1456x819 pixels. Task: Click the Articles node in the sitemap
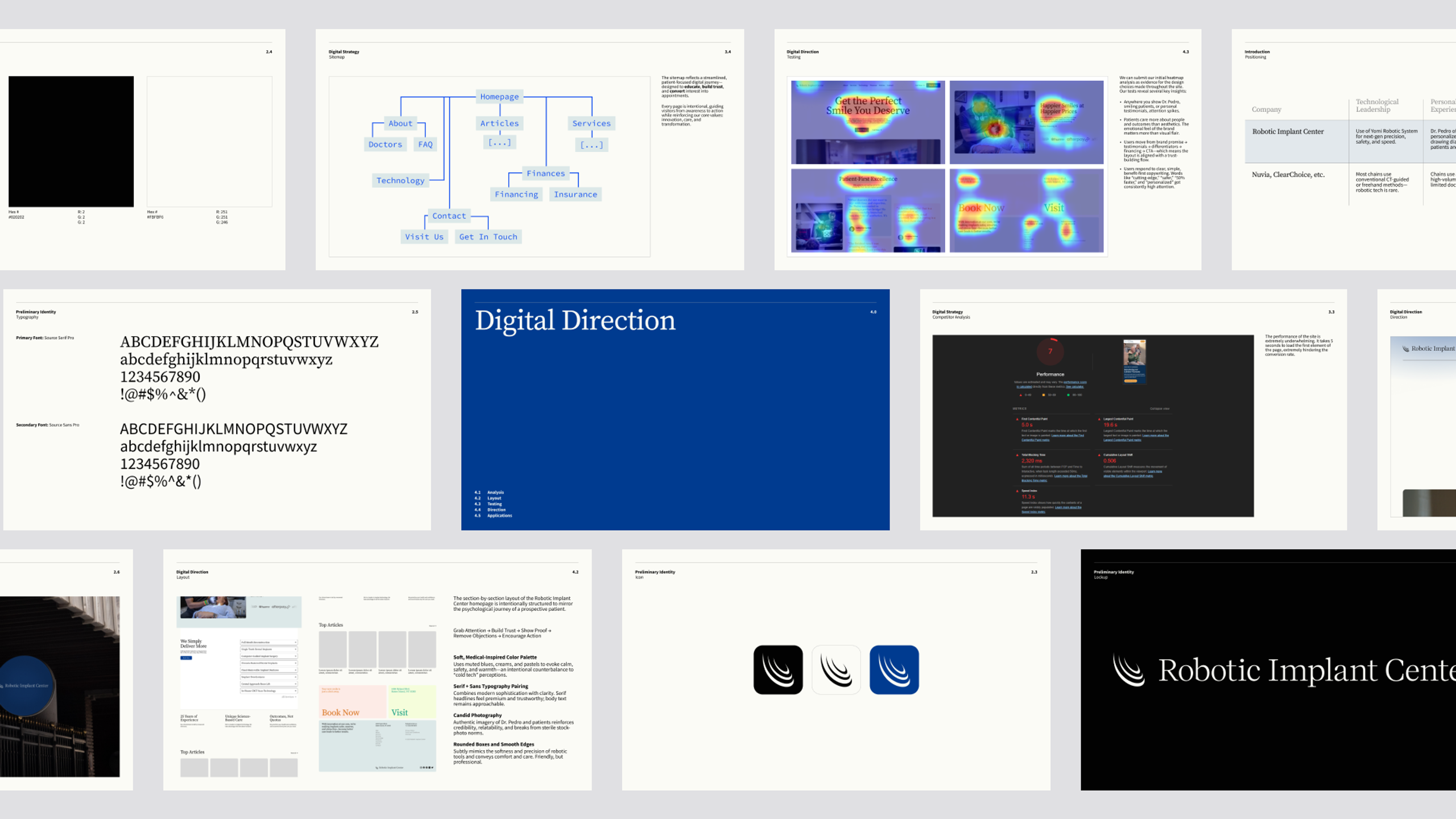[x=499, y=123]
